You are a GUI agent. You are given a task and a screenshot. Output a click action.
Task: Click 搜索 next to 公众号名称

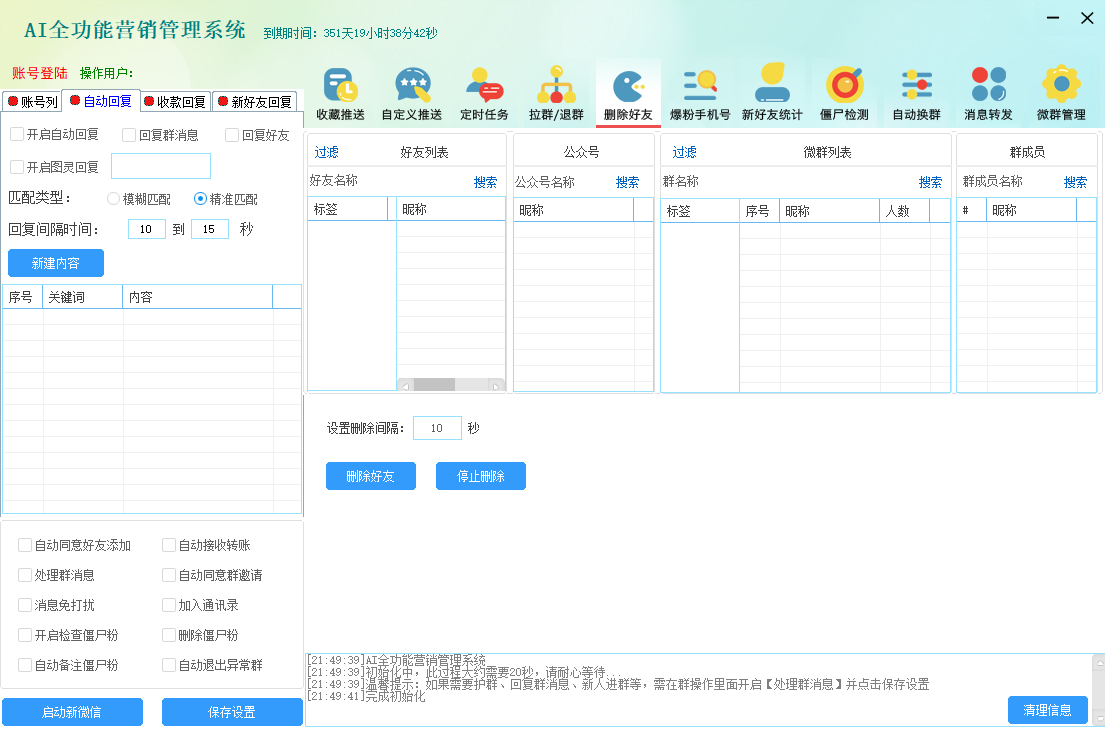coord(627,183)
